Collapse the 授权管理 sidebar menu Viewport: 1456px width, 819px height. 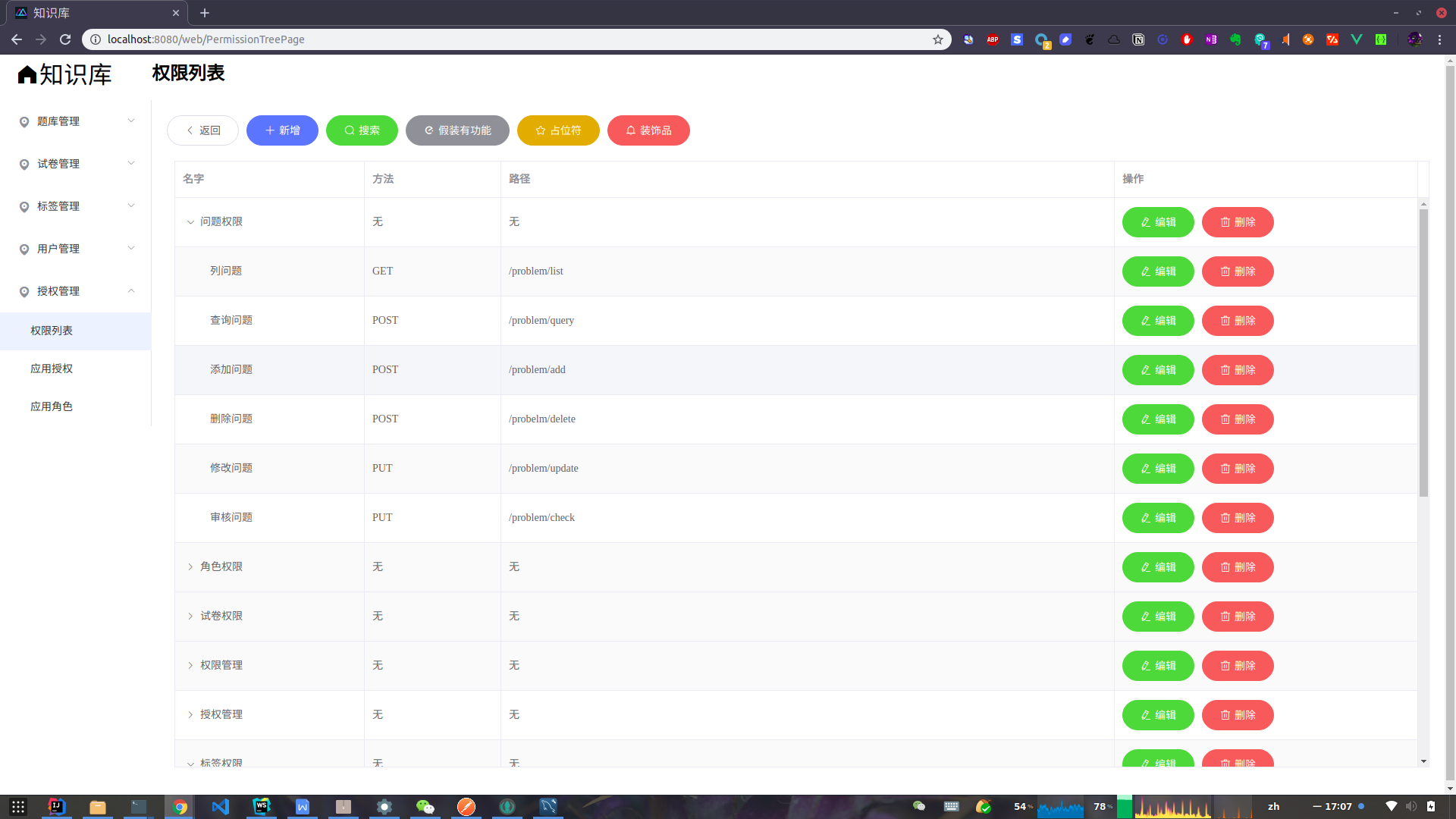(x=76, y=291)
